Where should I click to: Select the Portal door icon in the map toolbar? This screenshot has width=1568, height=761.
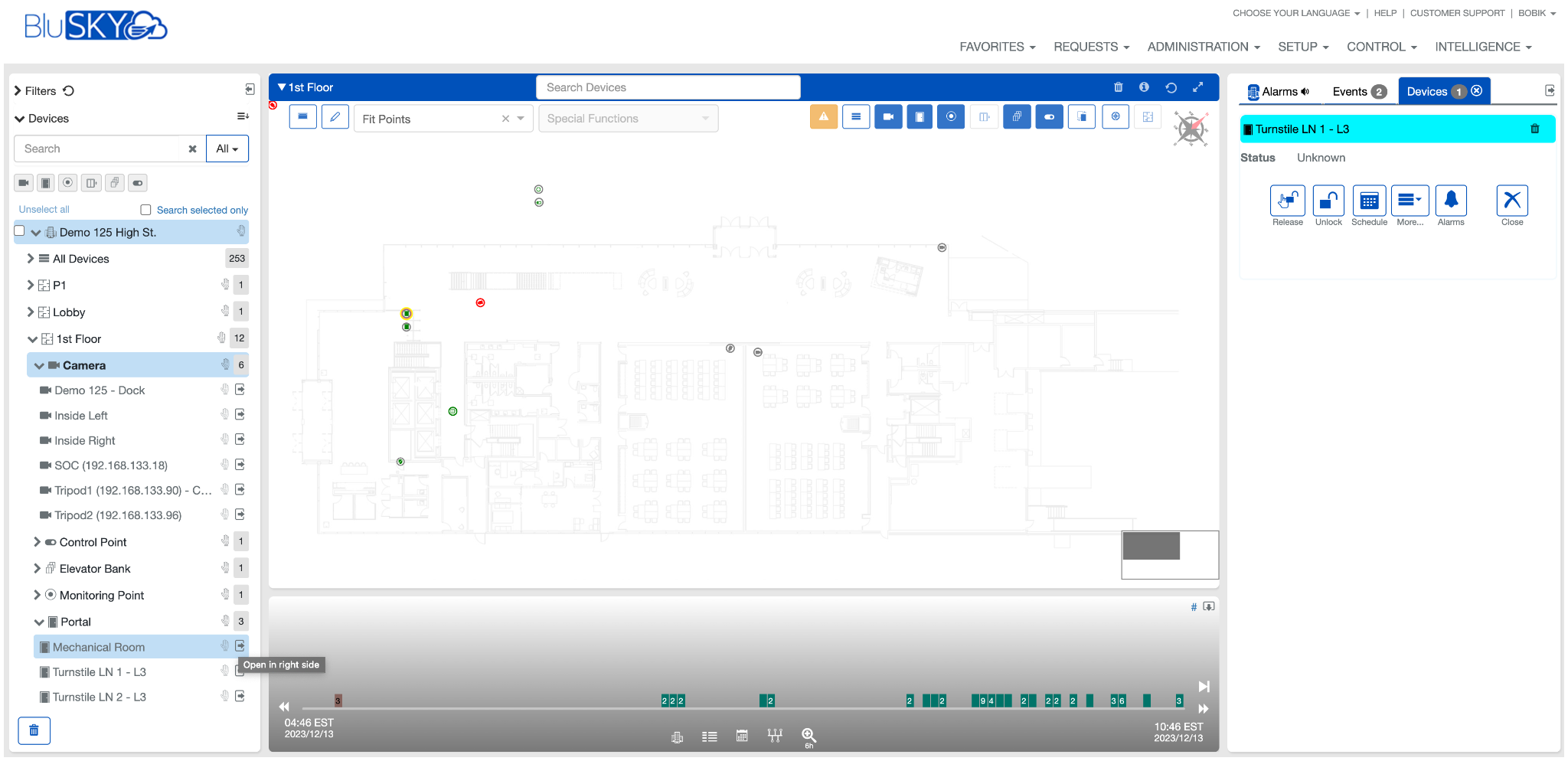click(920, 116)
